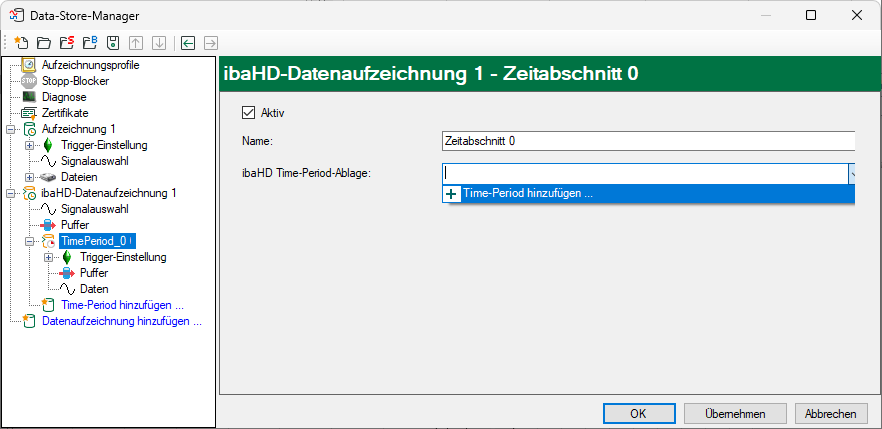Collapse the Aufzeichnung 1 tree node
This screenshot has width=882, height=429.
(10, 129)
